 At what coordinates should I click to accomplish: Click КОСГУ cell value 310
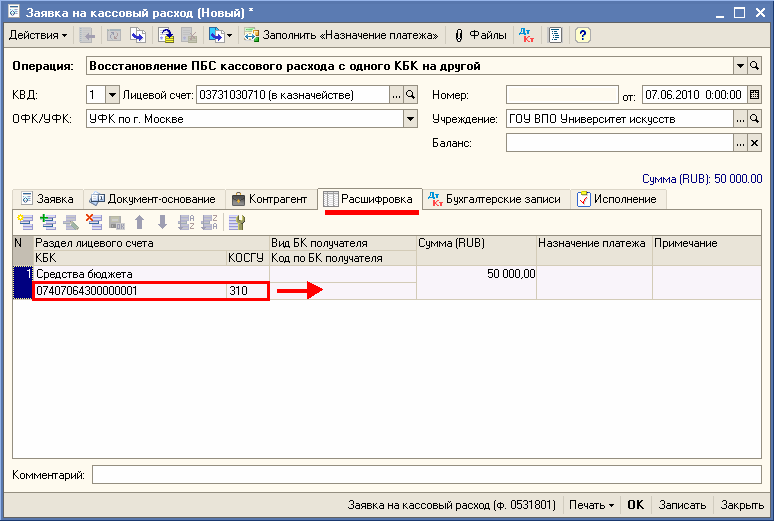tap(248, 291)
